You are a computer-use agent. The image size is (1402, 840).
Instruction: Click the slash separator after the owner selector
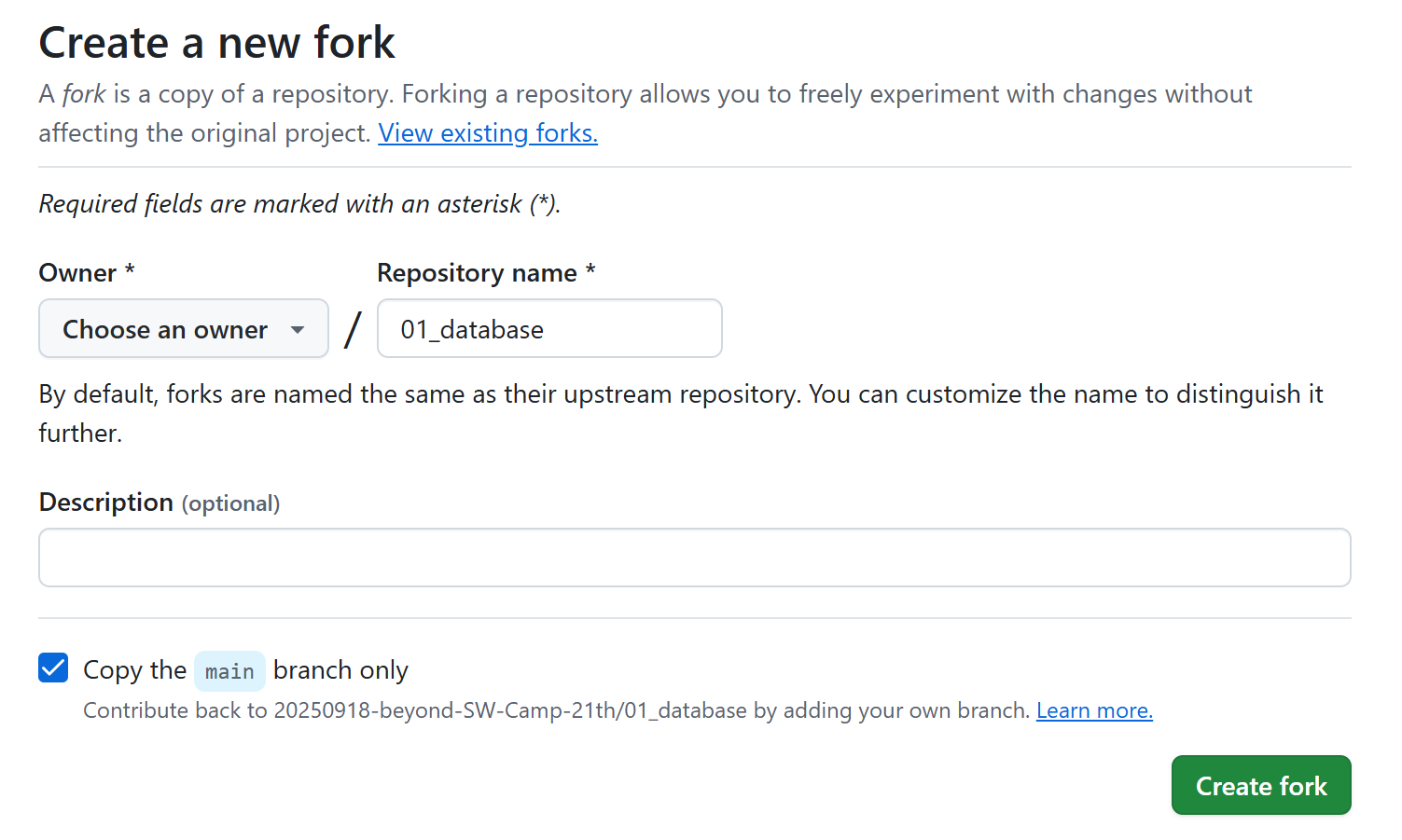tap(353, 329)
